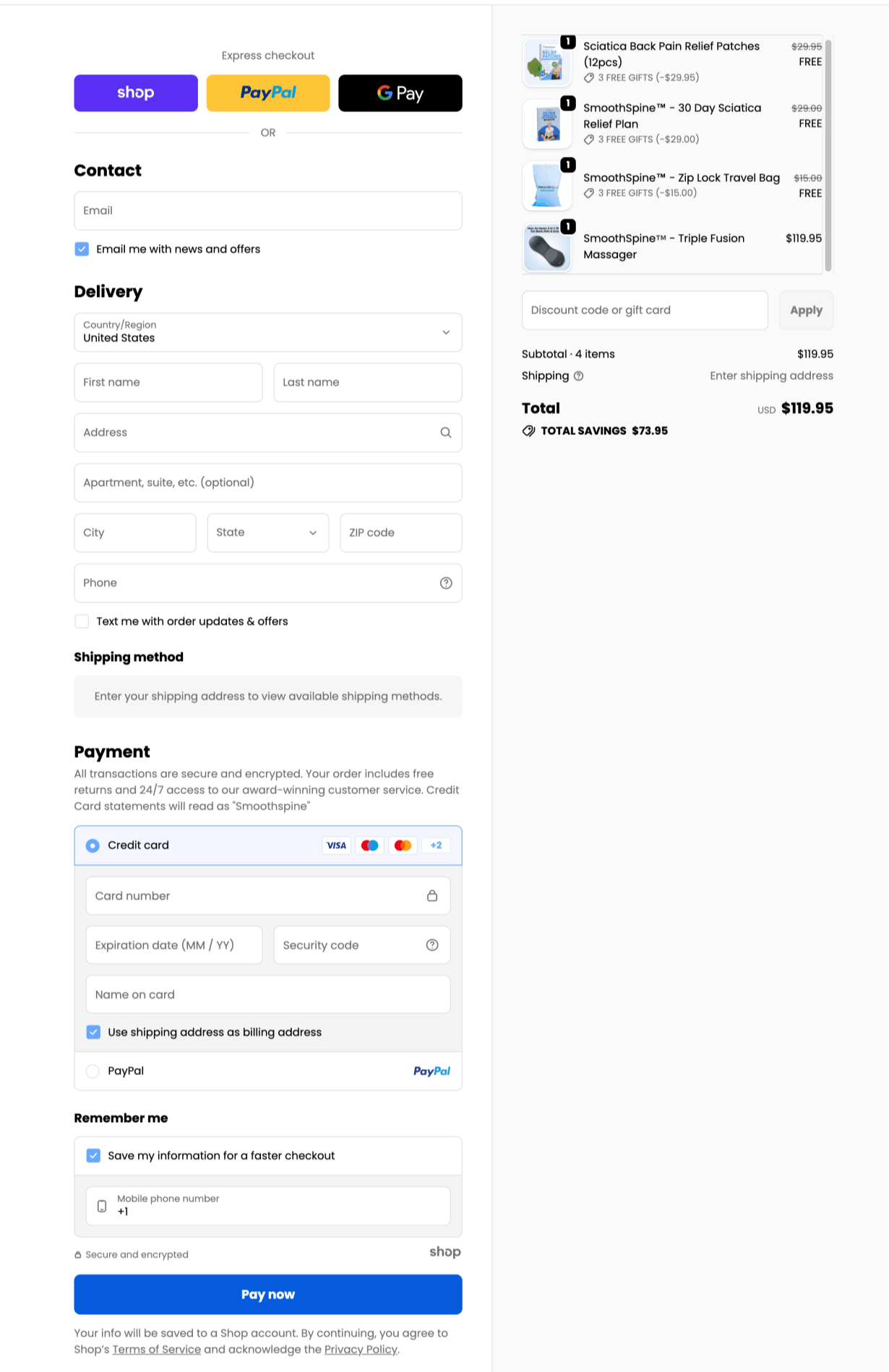Click the +2 more card types badge
Screen dimensions: 889x1372
tap(436, 845)
